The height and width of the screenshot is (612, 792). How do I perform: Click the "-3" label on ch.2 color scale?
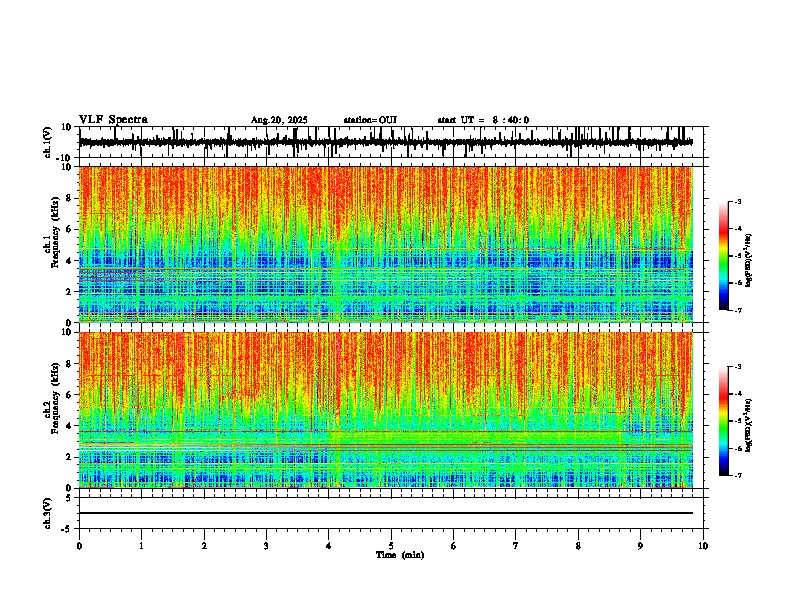tap(737, 367)
